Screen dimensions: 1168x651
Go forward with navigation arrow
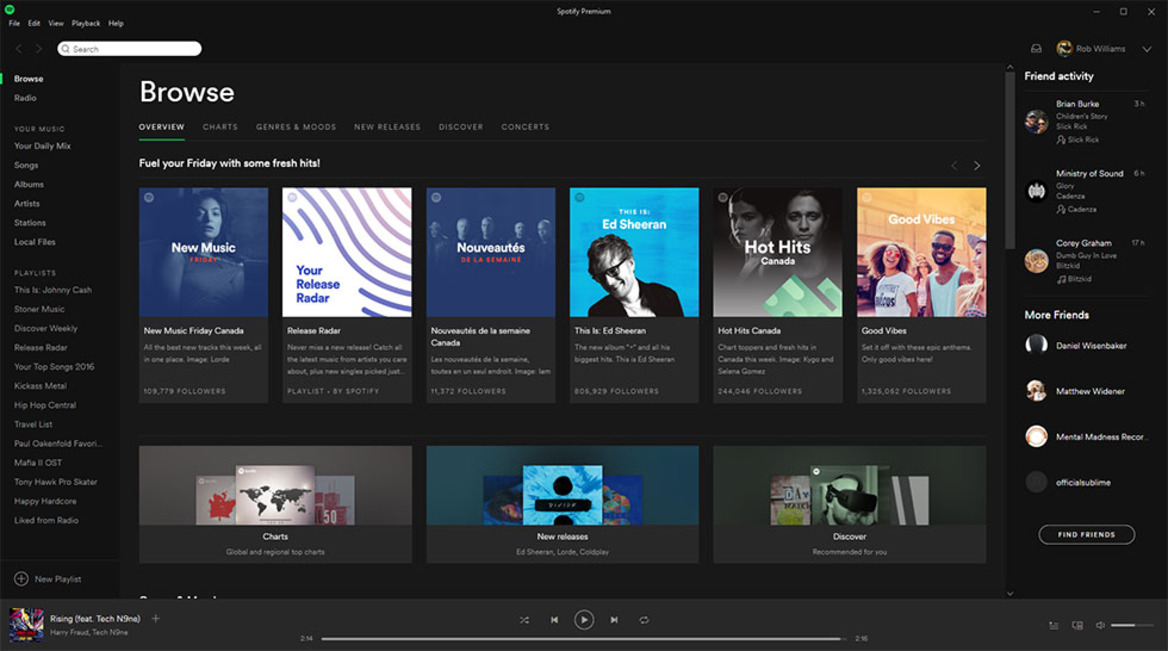click(39, 49)
